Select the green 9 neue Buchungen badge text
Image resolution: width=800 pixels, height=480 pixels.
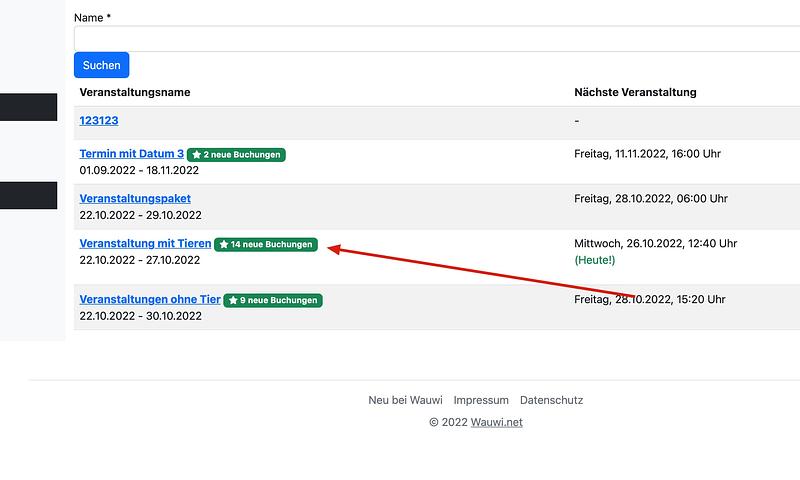pyautogui.click(x=279, y=301)
